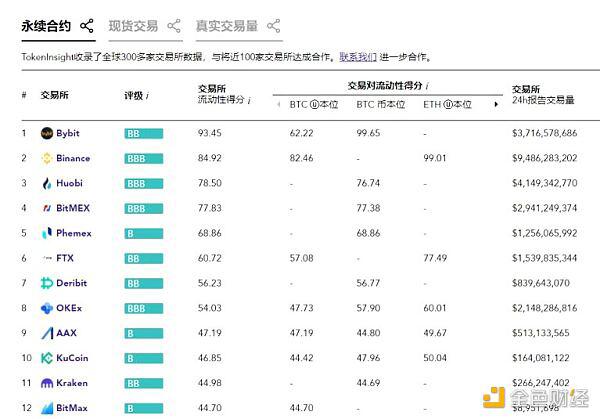Click OKEx's ETH score 60.01

[435, 308]
